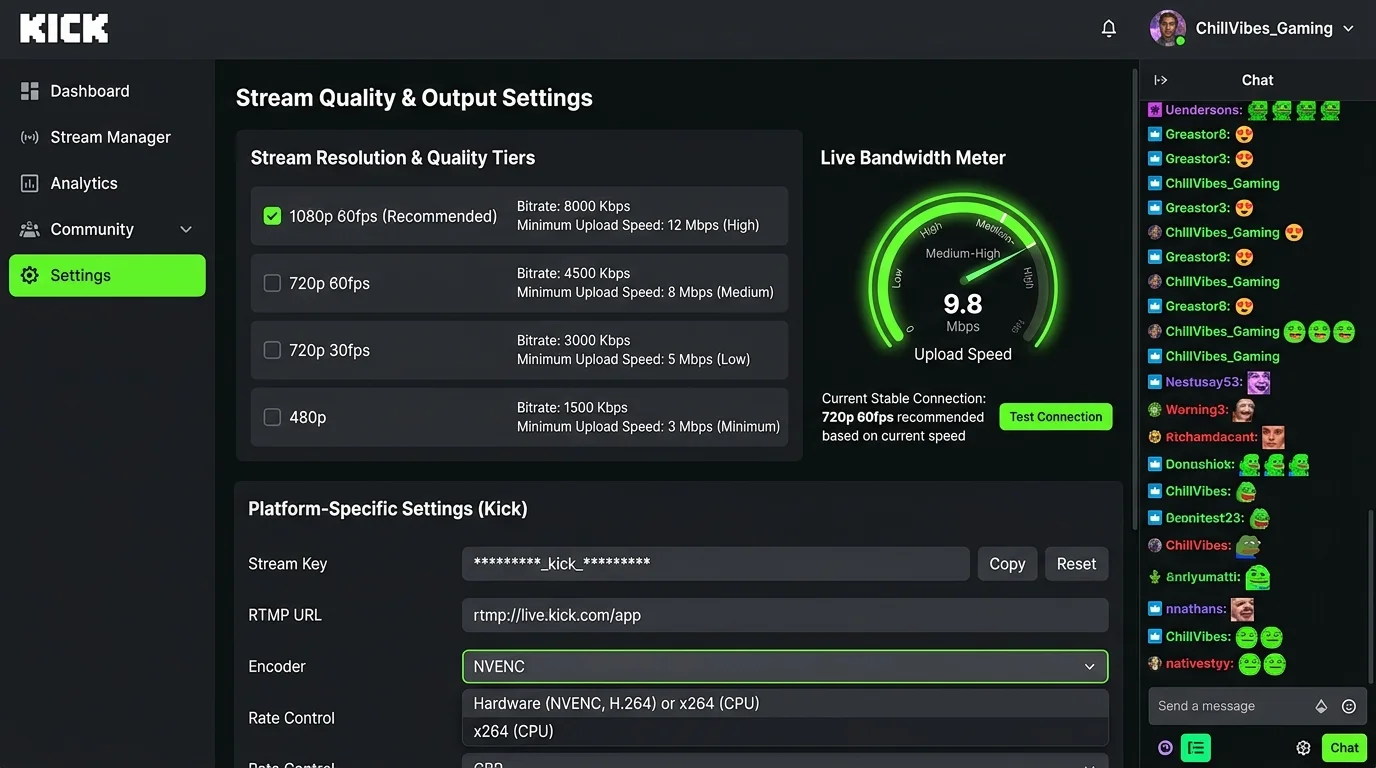This screenshot has height=768, width=1376.
Task: Click the ChillVibes_Gaming profile avatar in the header
Action: pos(1167,28)
